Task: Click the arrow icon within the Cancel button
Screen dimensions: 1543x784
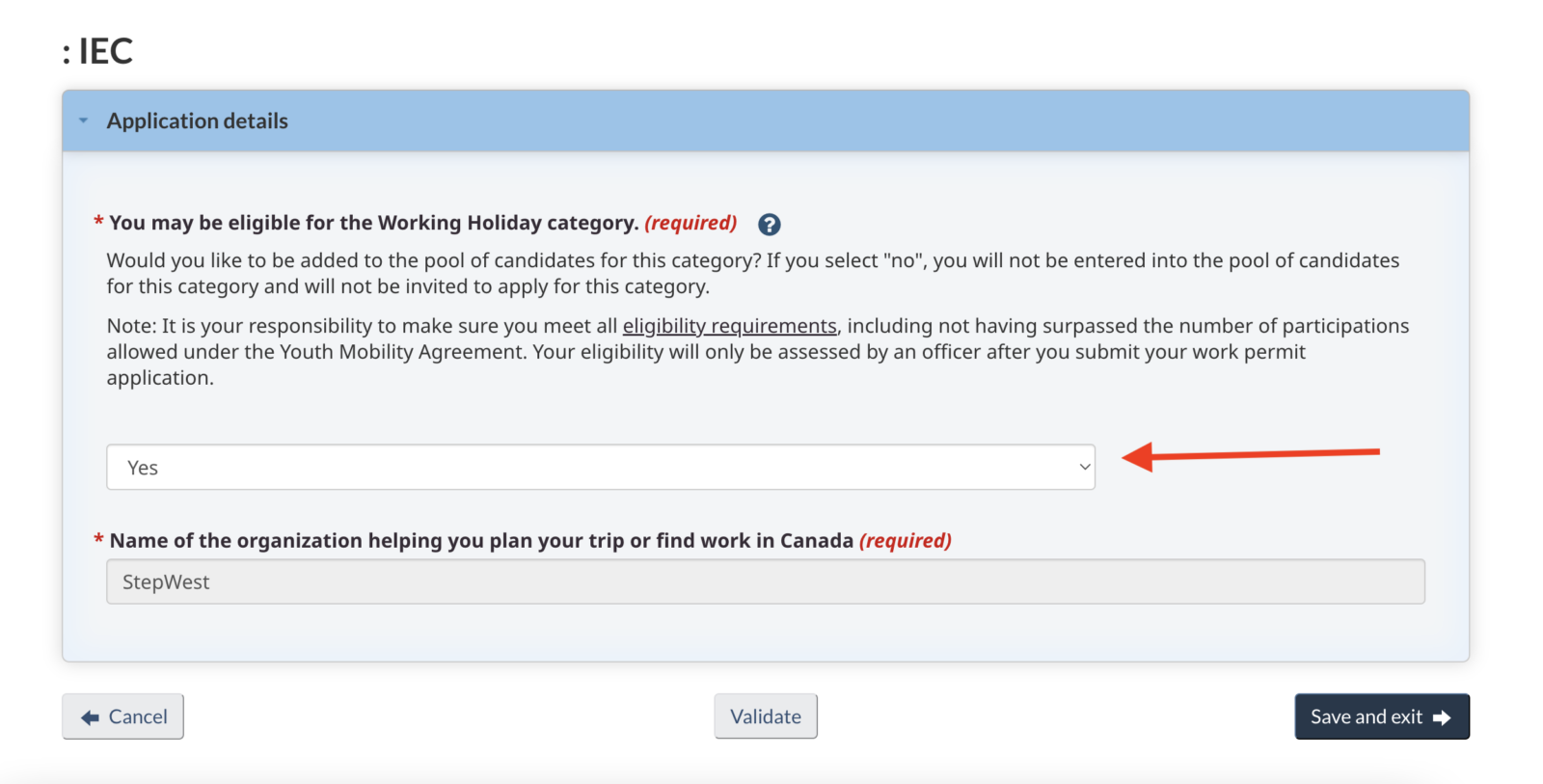Action: (x=89, y=716)
